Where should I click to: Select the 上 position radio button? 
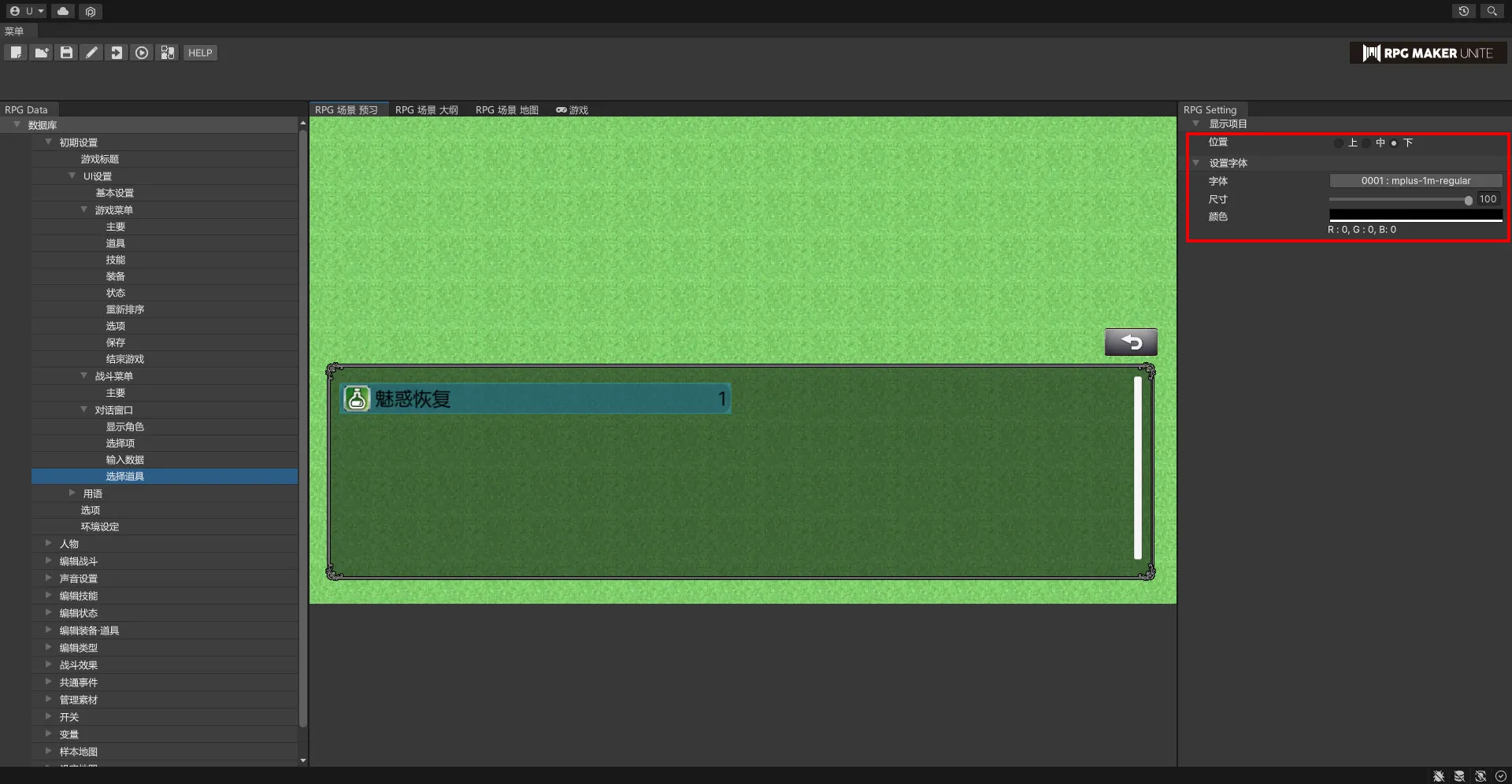[x=1339, y=143]
